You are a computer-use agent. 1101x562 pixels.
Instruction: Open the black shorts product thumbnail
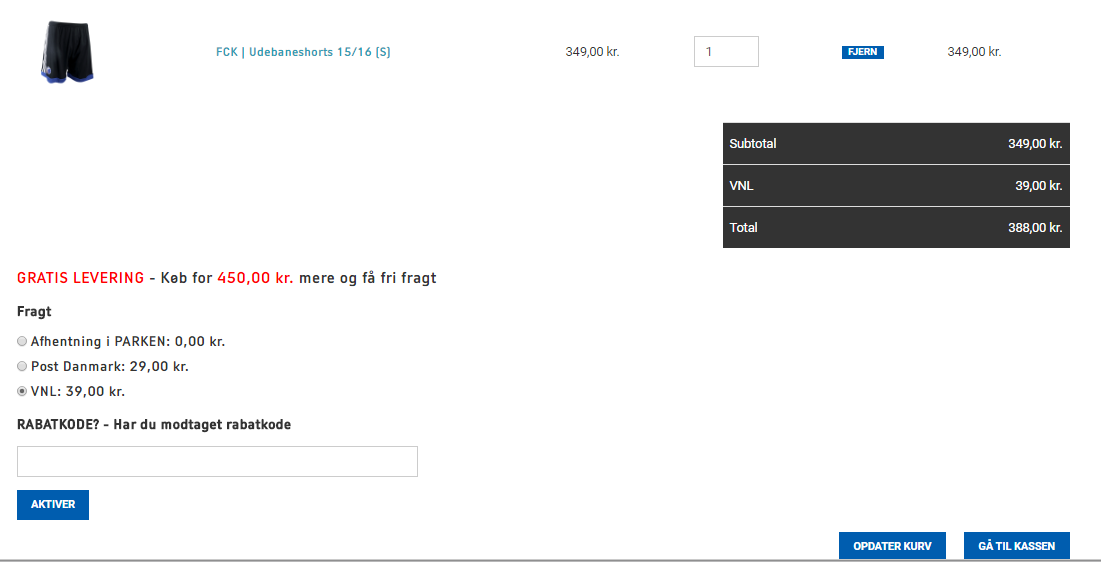(67, 51)
